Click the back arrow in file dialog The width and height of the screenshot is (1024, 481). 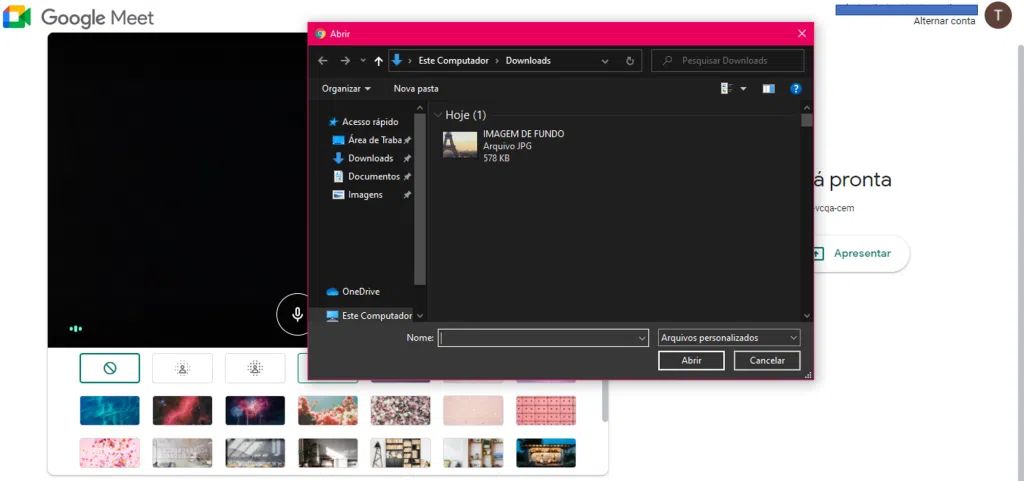click(323, 61)
